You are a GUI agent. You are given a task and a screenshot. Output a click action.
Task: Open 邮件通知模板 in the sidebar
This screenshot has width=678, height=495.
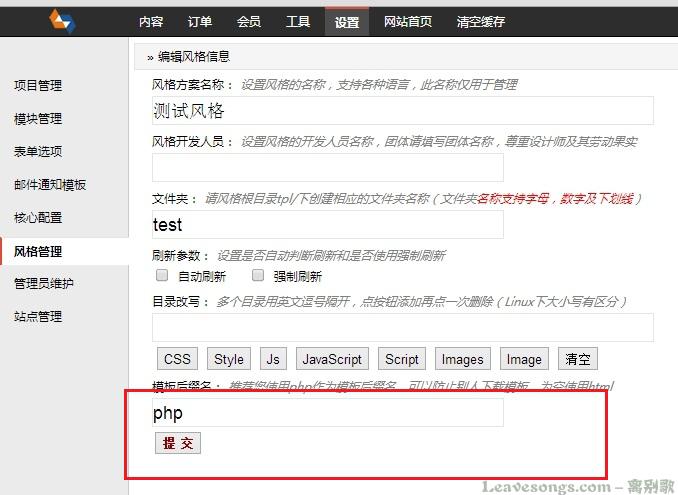click(50, 185)
